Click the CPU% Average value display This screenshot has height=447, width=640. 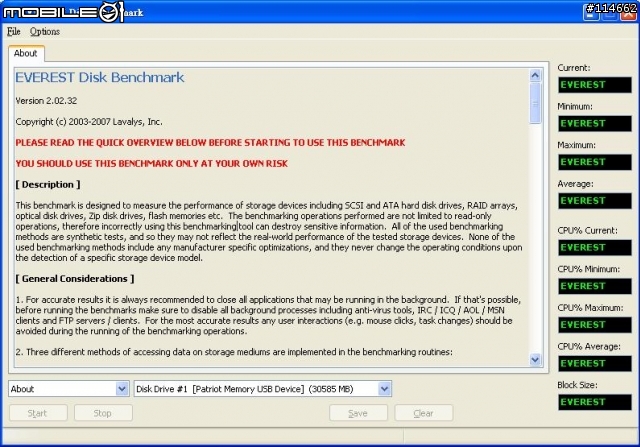(595, 363)
